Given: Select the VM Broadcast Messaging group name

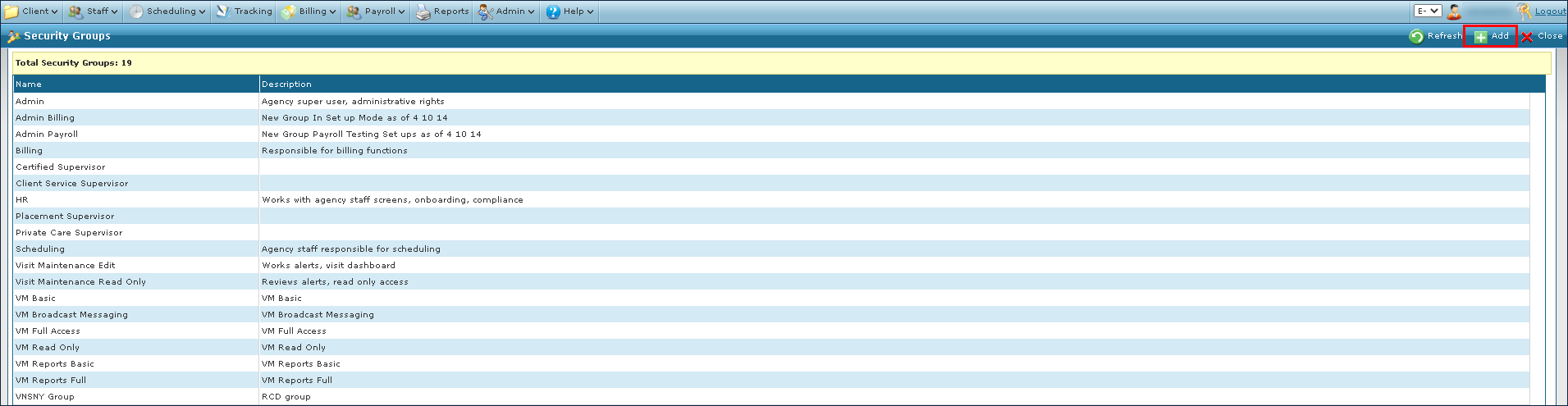Looking at the screenshot, I should point(71,315).
